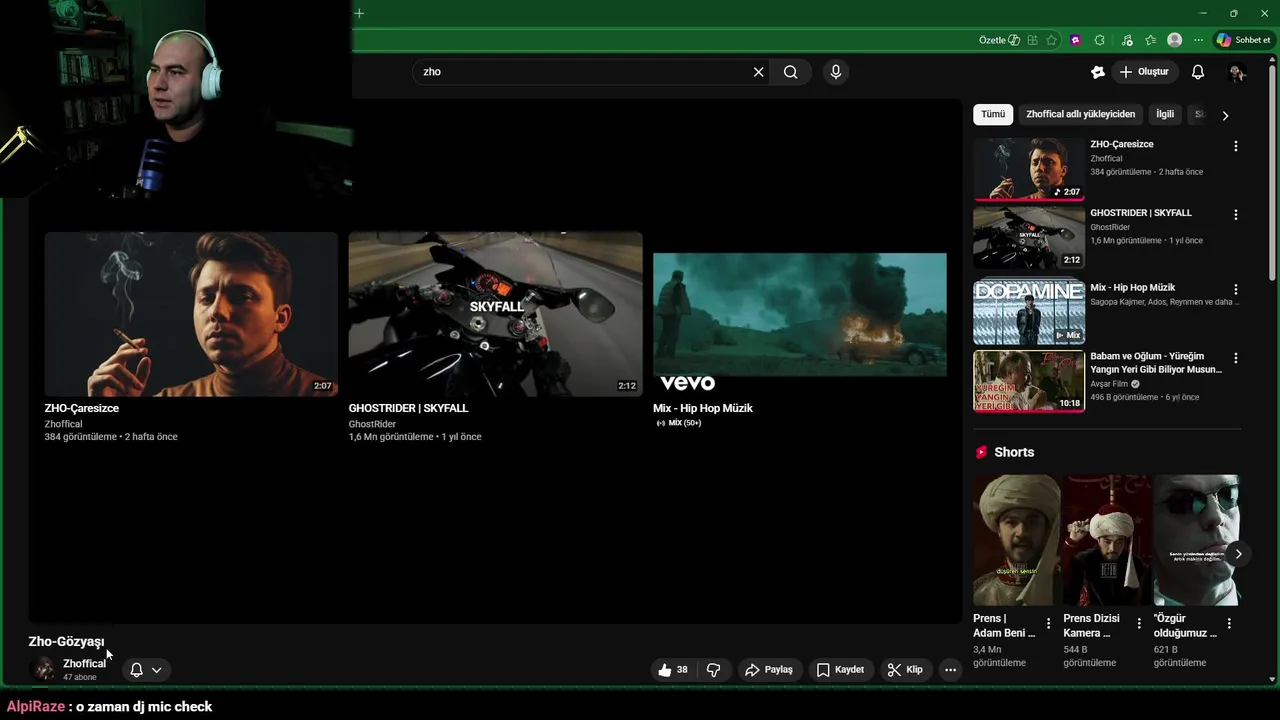Viewport: 1280px width, 720px height.
Task: Play ZHO-Çaresizce end screen video
Action: [x=191, y=314]
